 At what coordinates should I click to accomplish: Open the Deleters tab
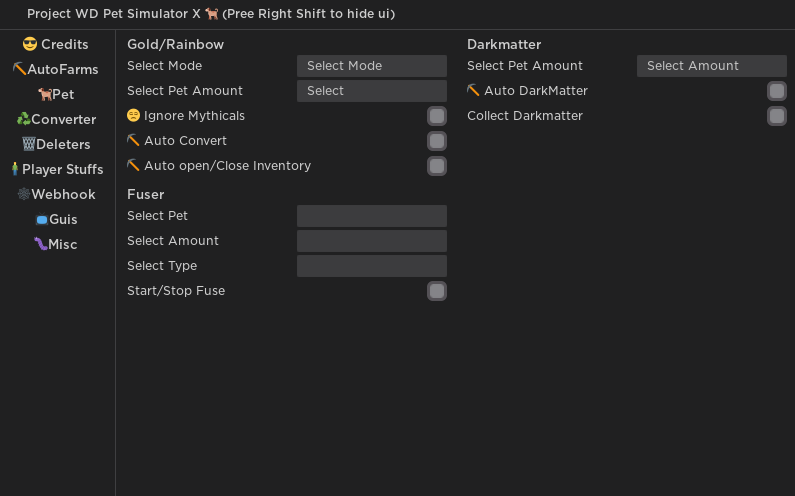click(x=56, y=144)
